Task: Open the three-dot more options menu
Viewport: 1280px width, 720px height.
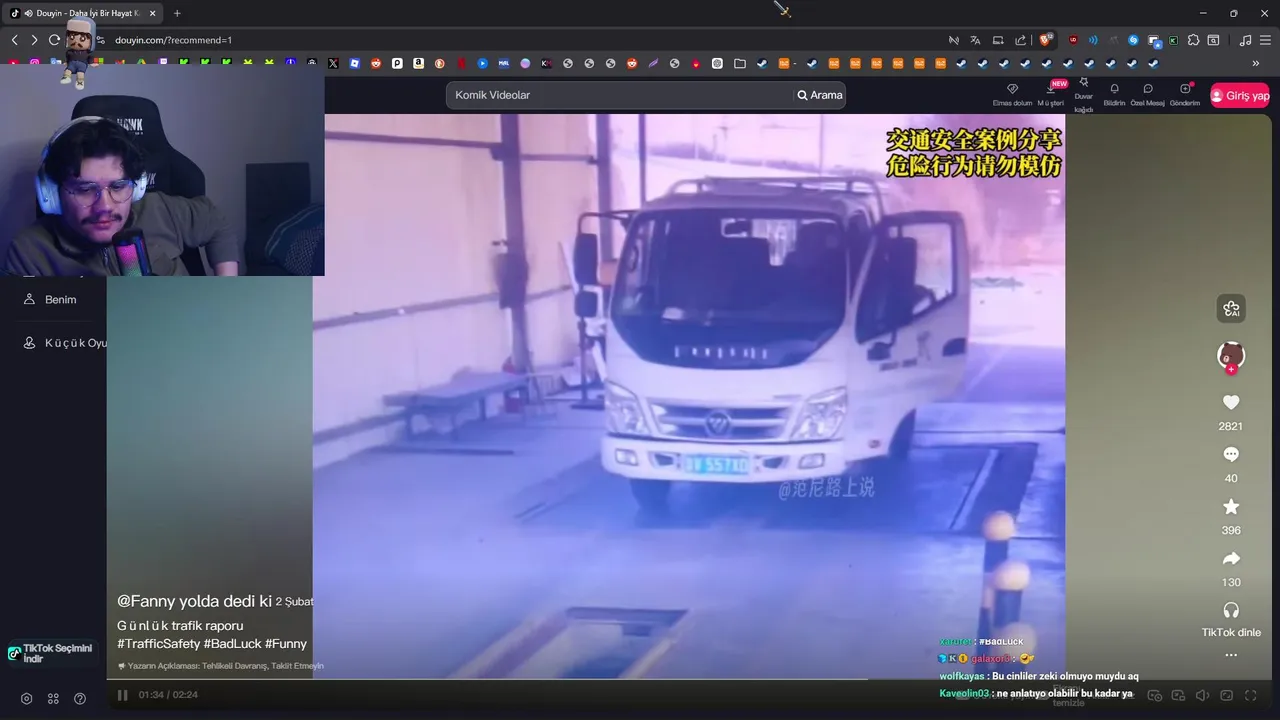Action: 1231,656
